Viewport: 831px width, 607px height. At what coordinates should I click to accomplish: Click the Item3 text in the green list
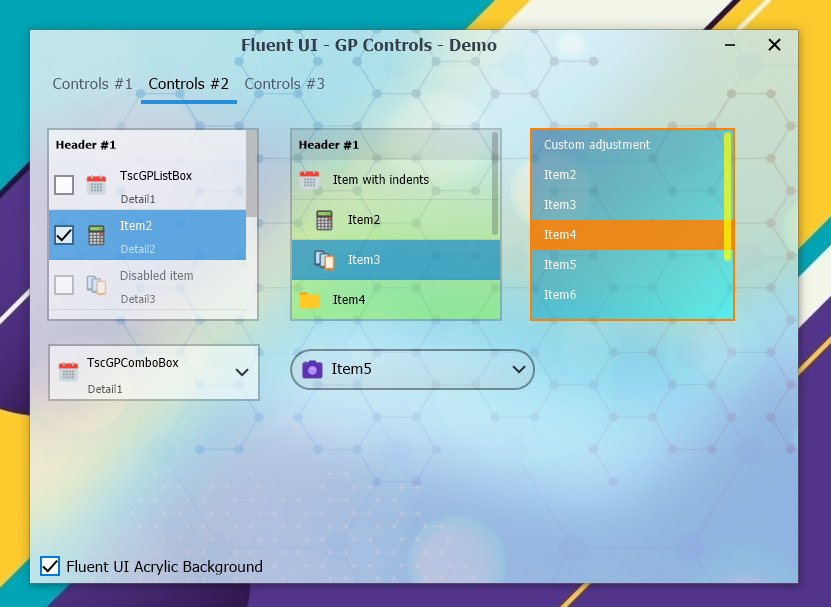click(x=364, y=260)
